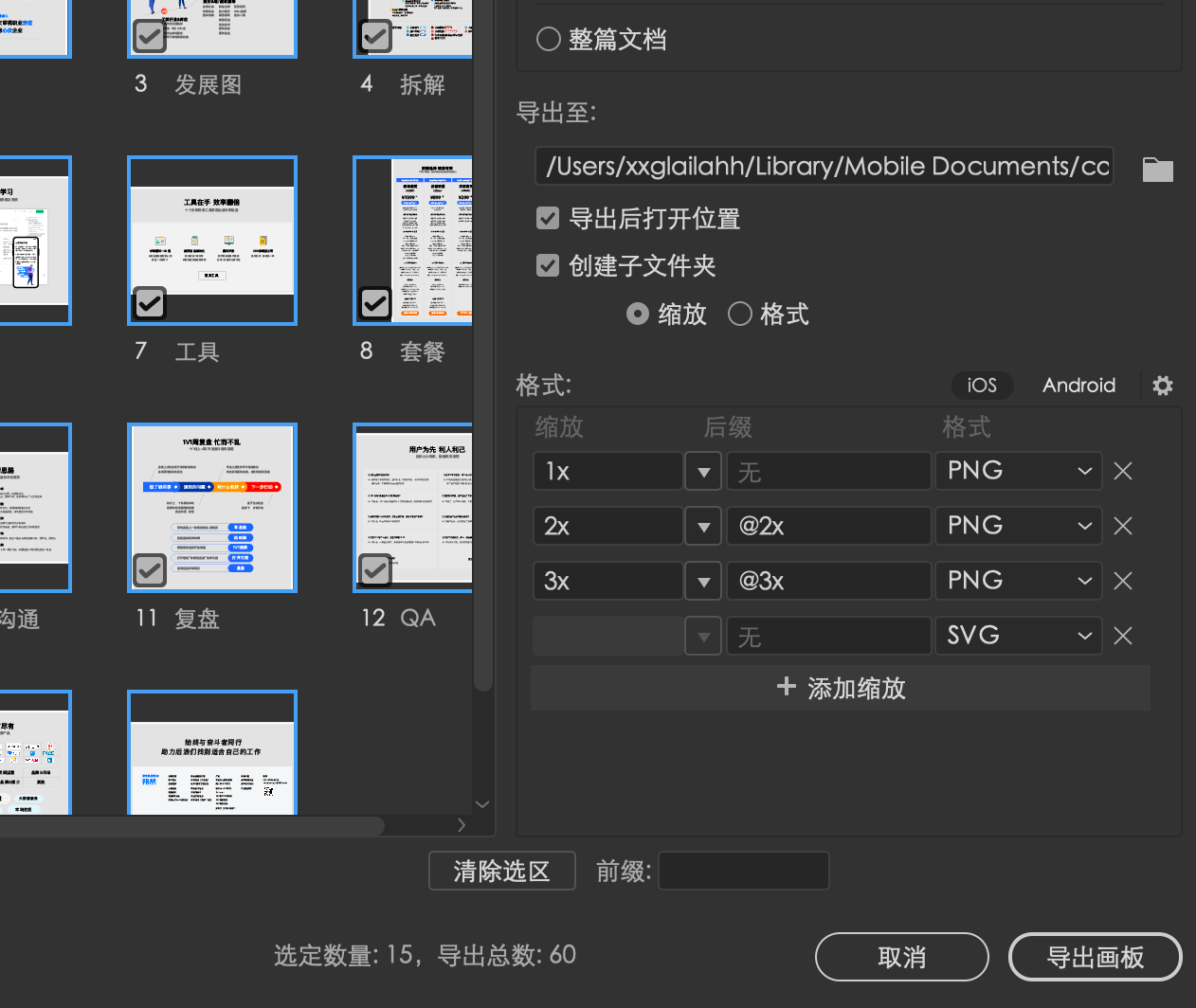Select artboard 12 QA thumbnail
1196x1008 pixels.
[x=413, y=508]
